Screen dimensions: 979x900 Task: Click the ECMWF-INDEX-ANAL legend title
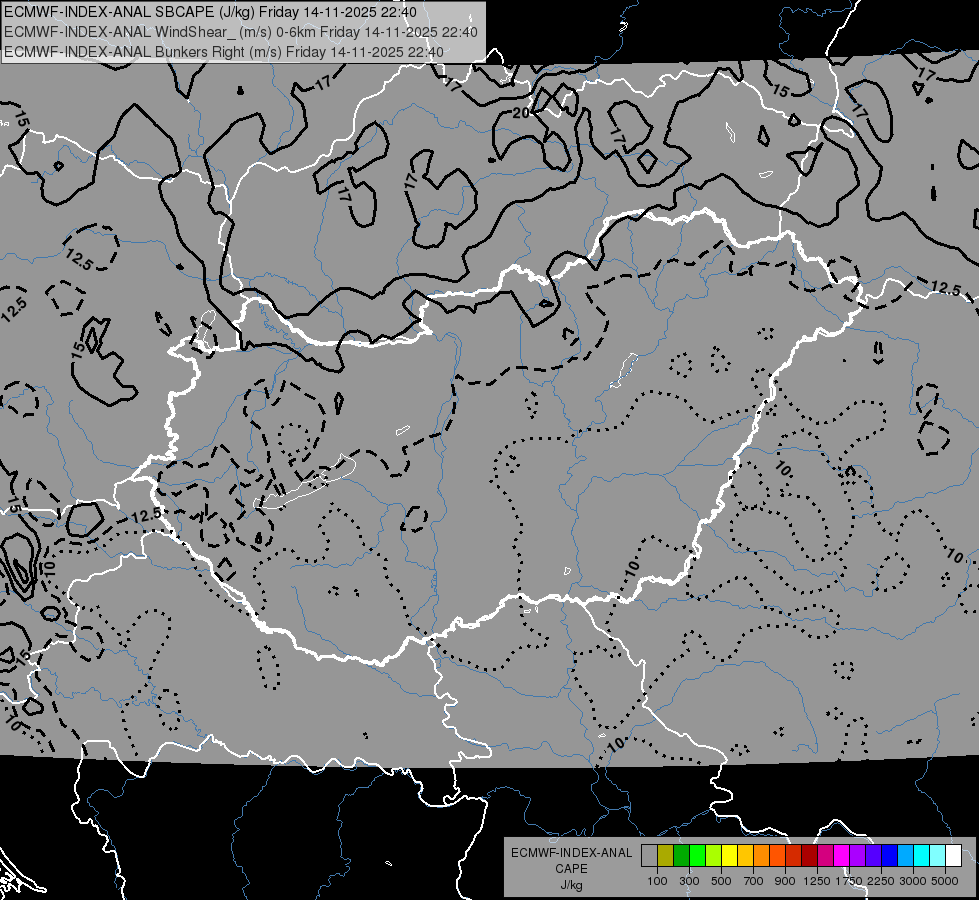571,853
